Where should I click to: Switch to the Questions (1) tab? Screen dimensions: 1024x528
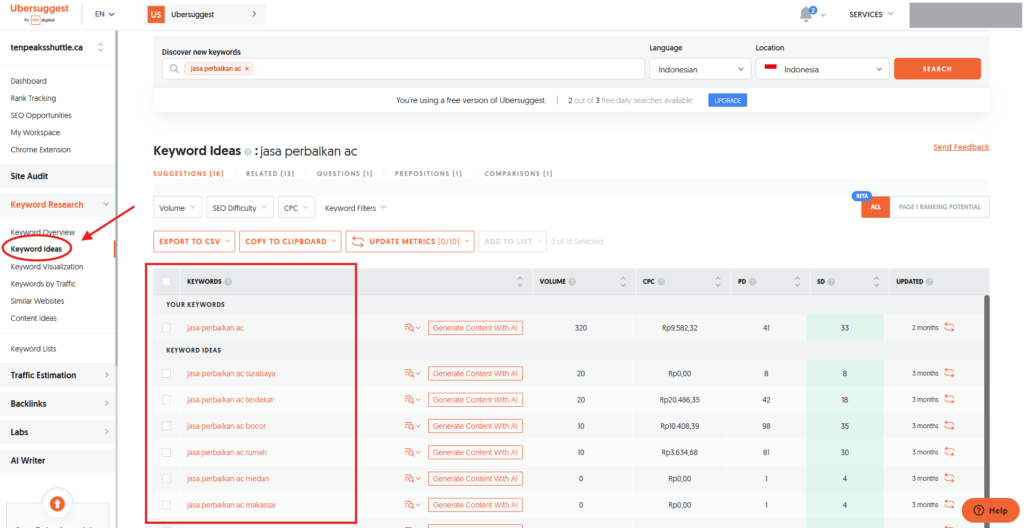[344, 174]
